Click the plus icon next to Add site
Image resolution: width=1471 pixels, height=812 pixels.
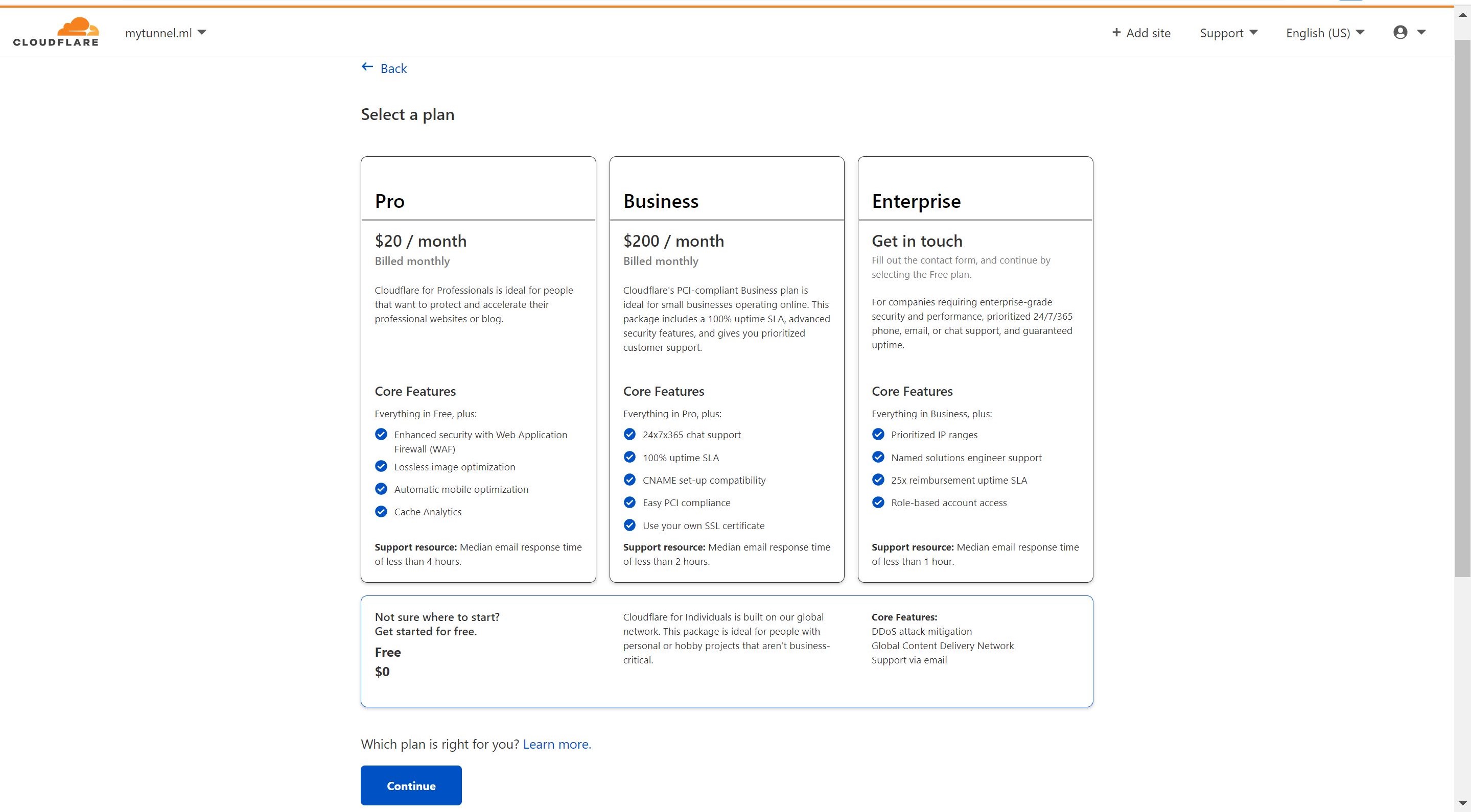[x=1116, y=33]
